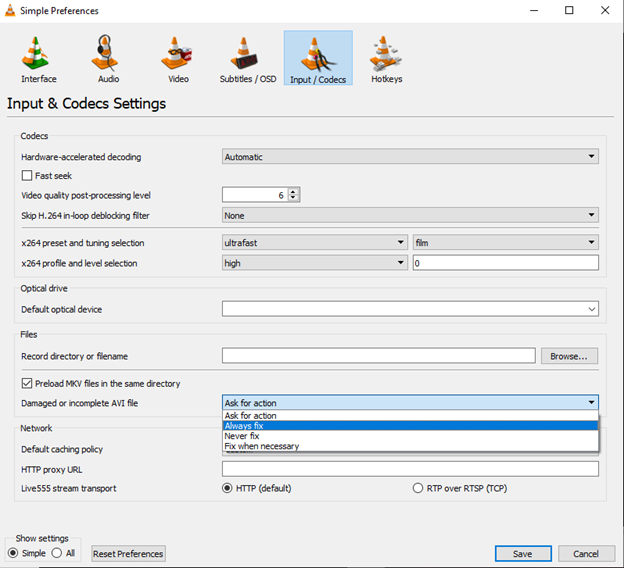Screen dimensions: 624x568
Task: Choose Simple show settings radio
Action: 13,553
